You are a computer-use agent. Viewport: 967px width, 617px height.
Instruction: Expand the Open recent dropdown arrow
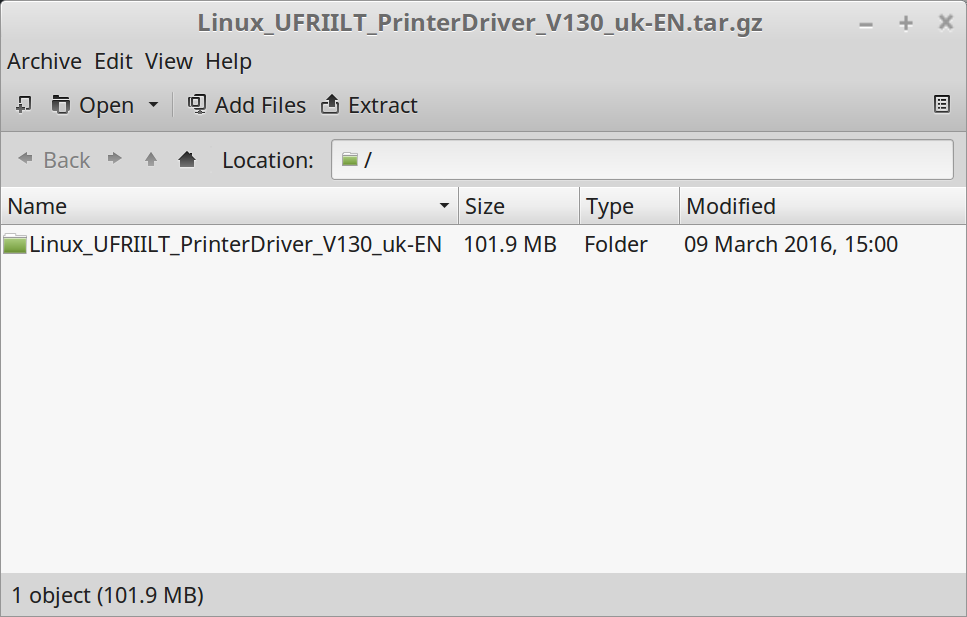(153, 105)
